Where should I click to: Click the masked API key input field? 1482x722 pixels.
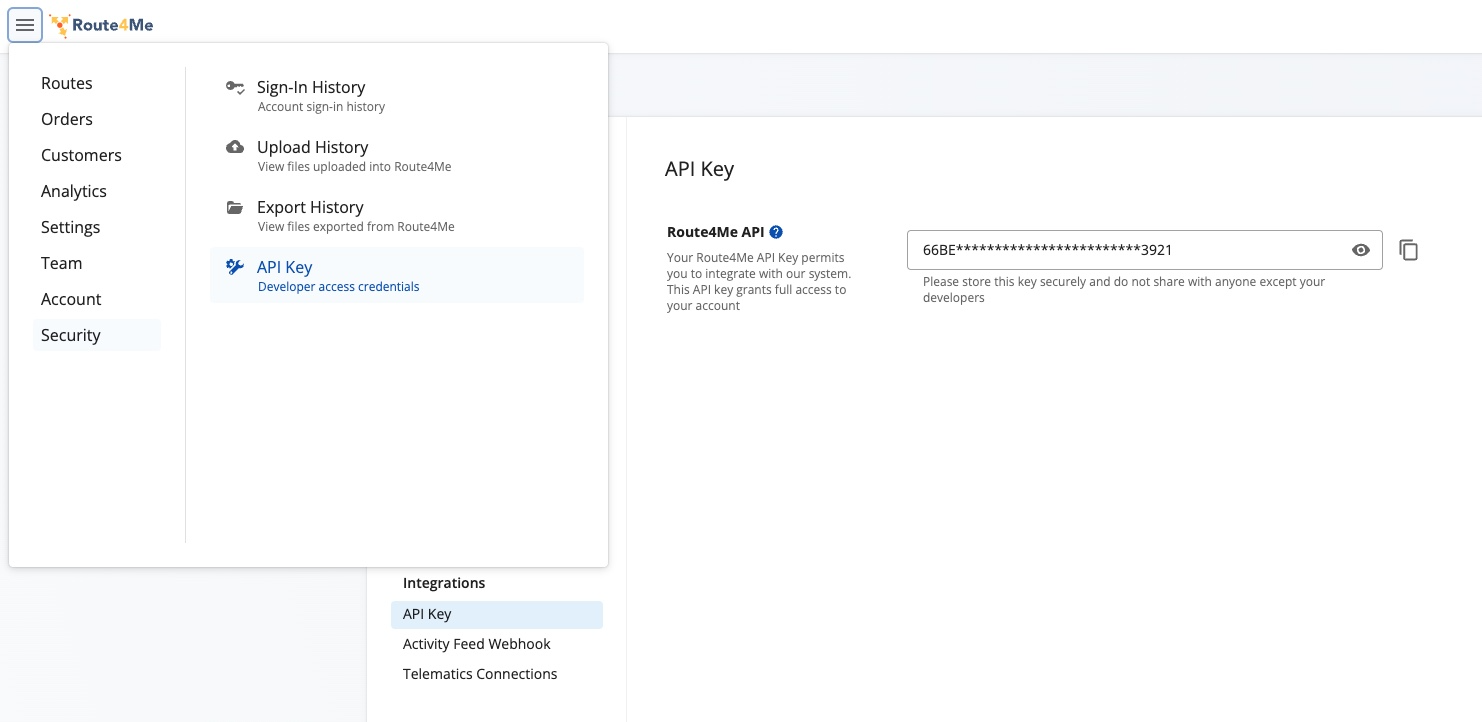(x=1145, y=250)
